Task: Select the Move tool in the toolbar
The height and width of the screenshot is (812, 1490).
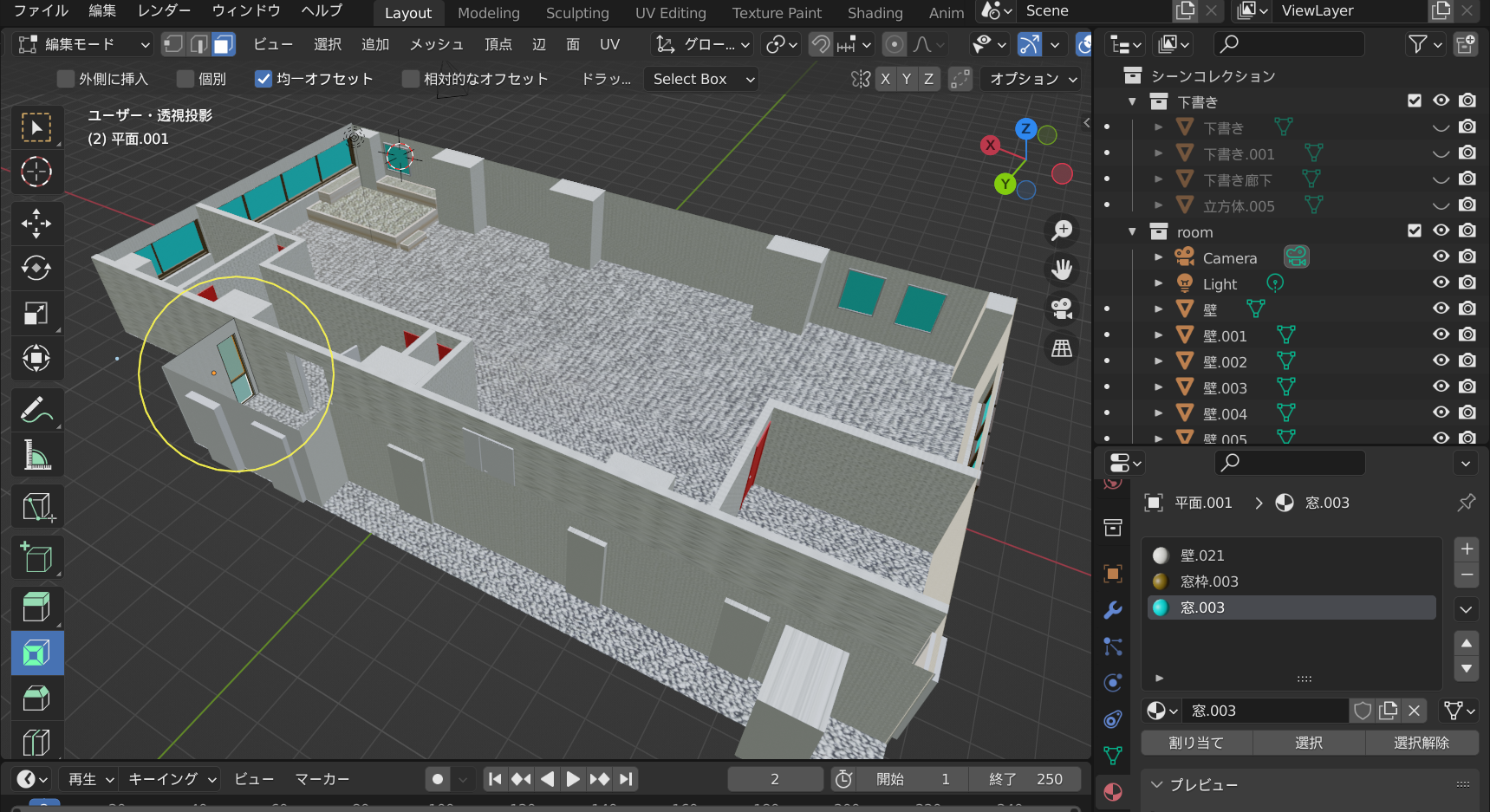Action: click(x=36, y=224)
